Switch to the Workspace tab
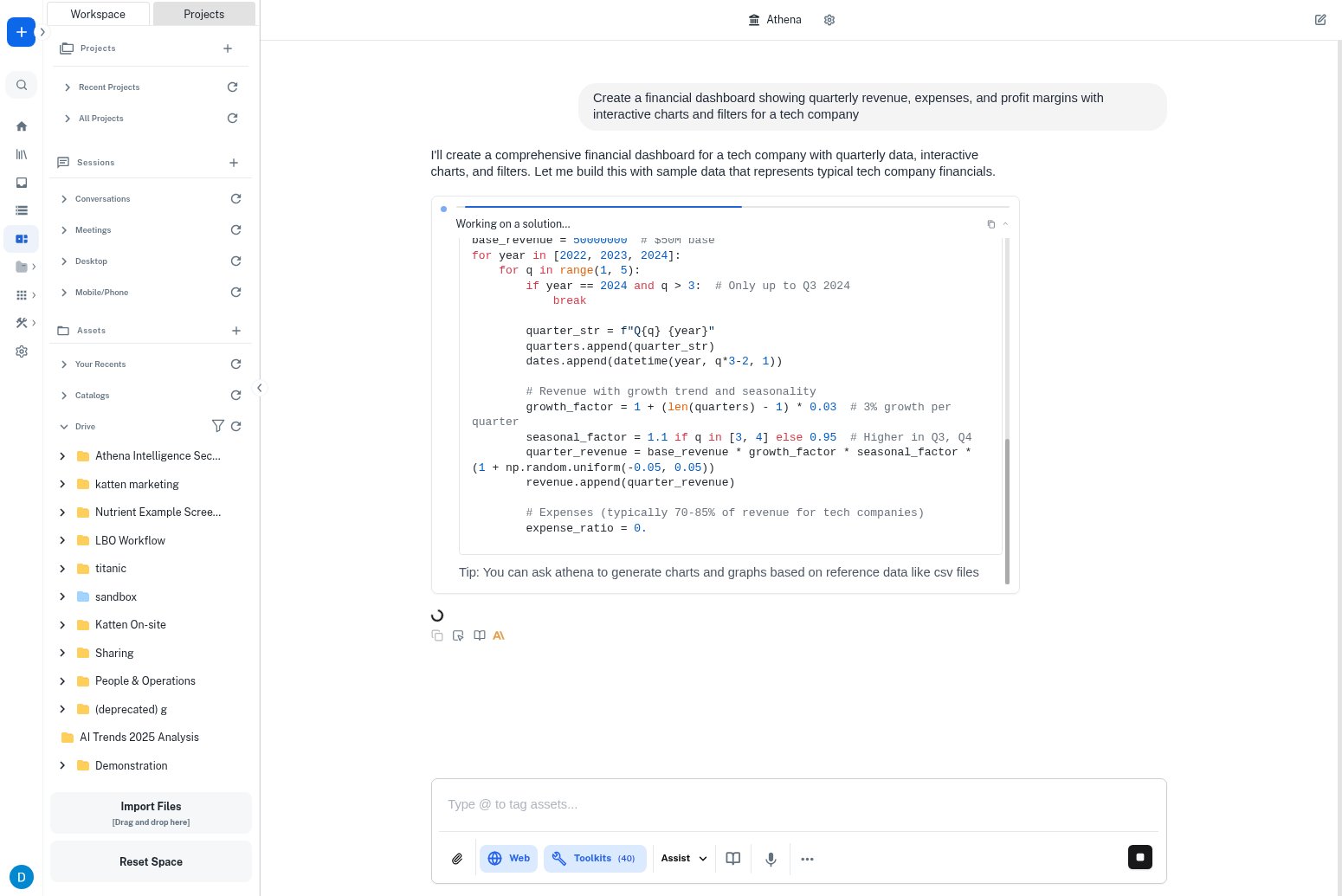 (98, 14)
